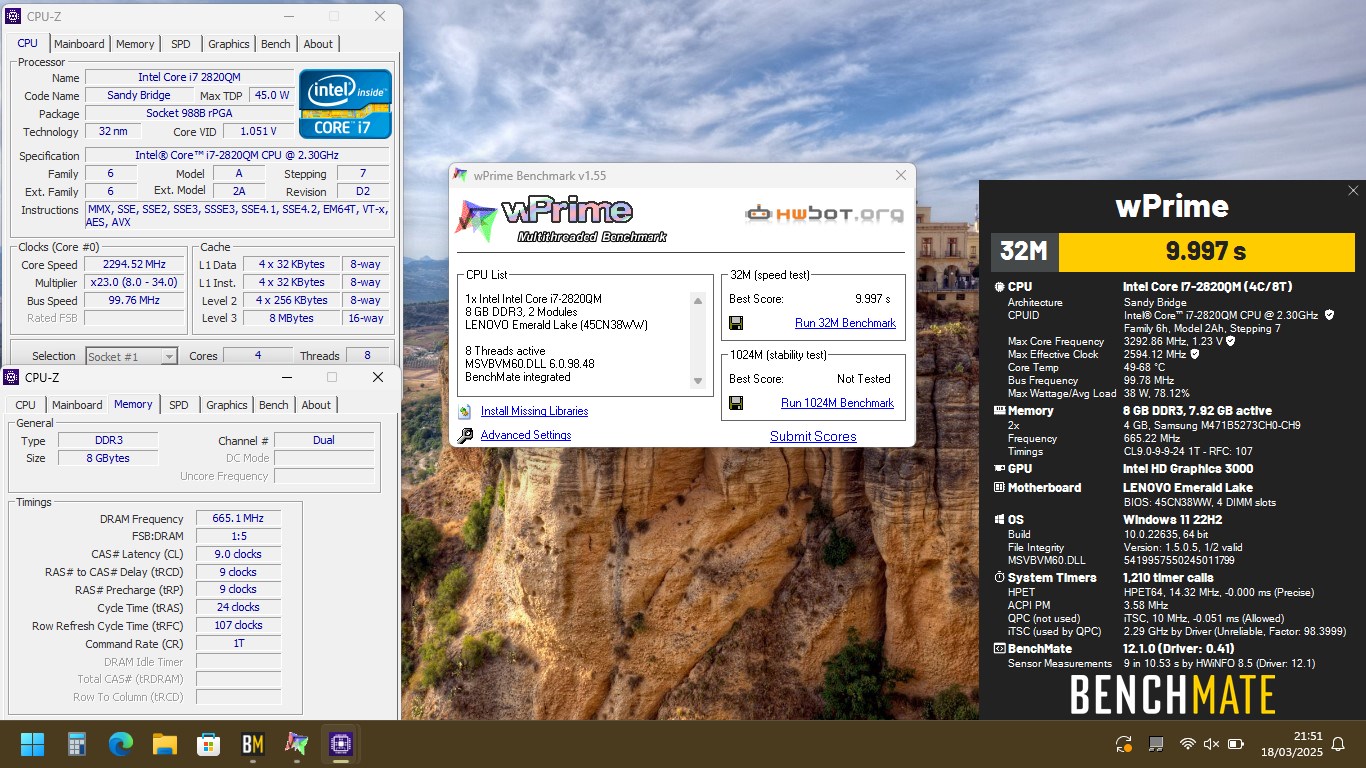Click the DRAM Frequency value 665.1 MHz
Viewport: 1366px width, 768px height.
pos(238,519)
